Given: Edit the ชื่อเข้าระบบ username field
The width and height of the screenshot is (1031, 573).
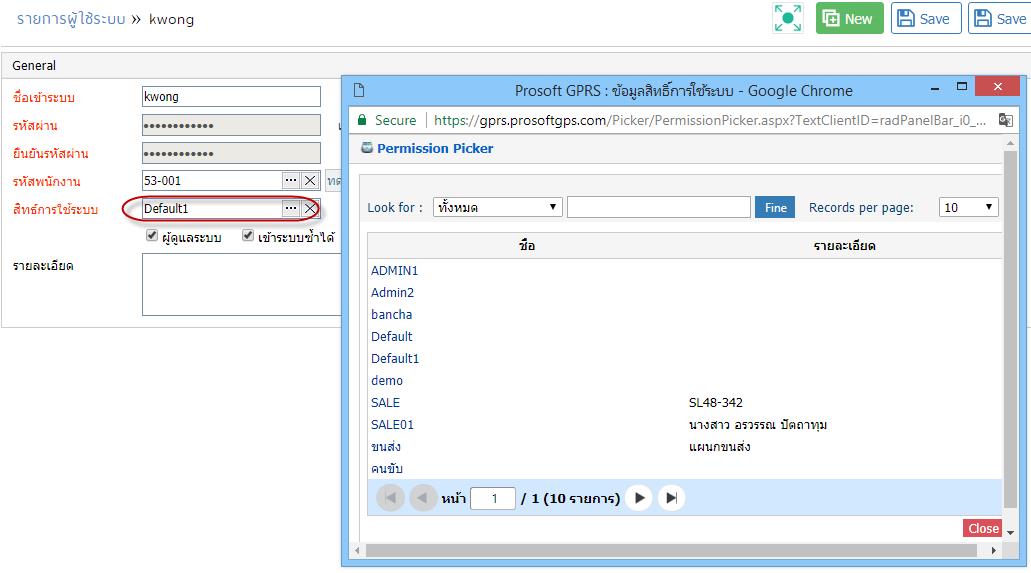Looking at the screenshot, I should 231,97.
